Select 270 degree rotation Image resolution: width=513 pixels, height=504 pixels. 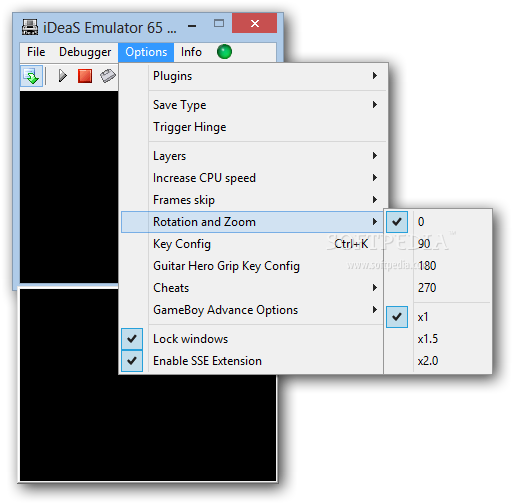pos(438,288)
